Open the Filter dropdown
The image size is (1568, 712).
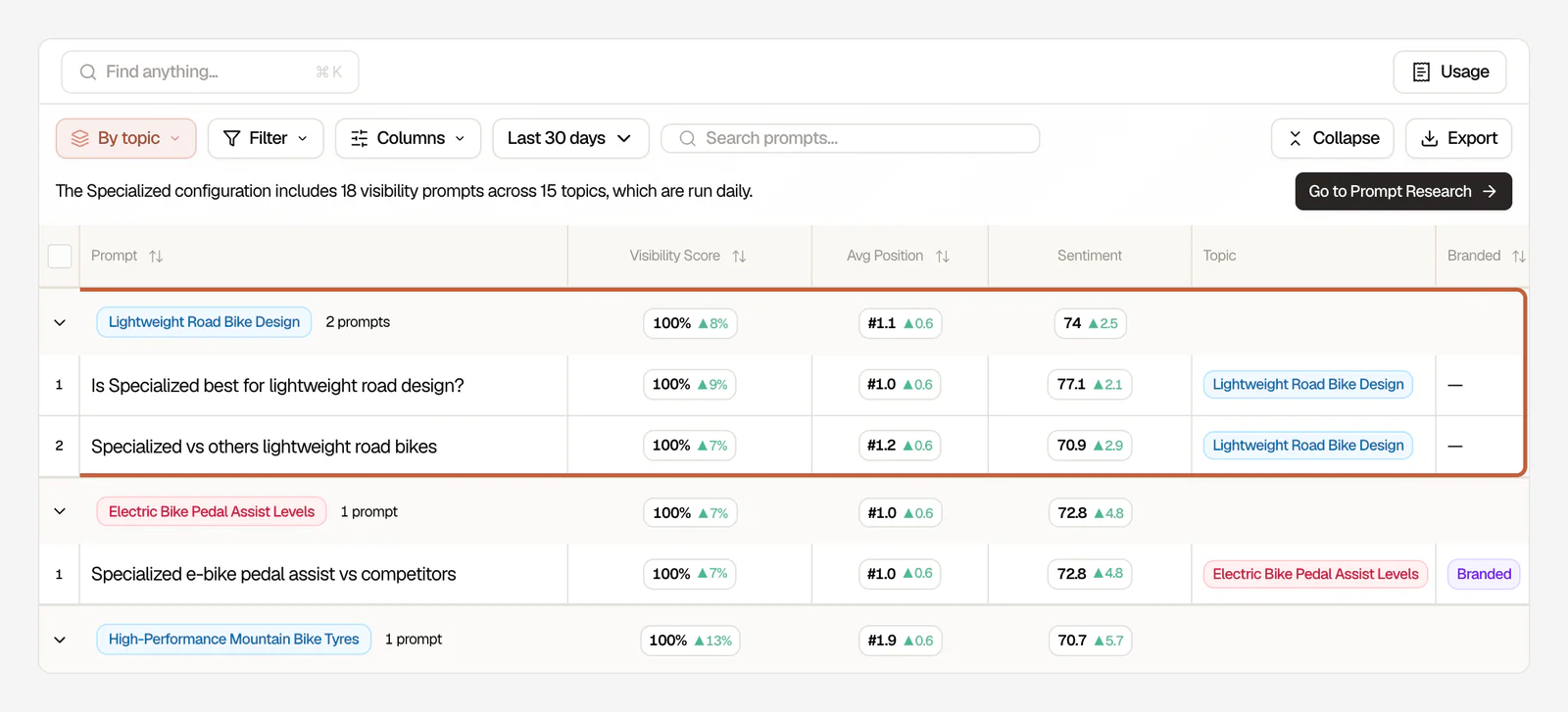pos(266,138)
